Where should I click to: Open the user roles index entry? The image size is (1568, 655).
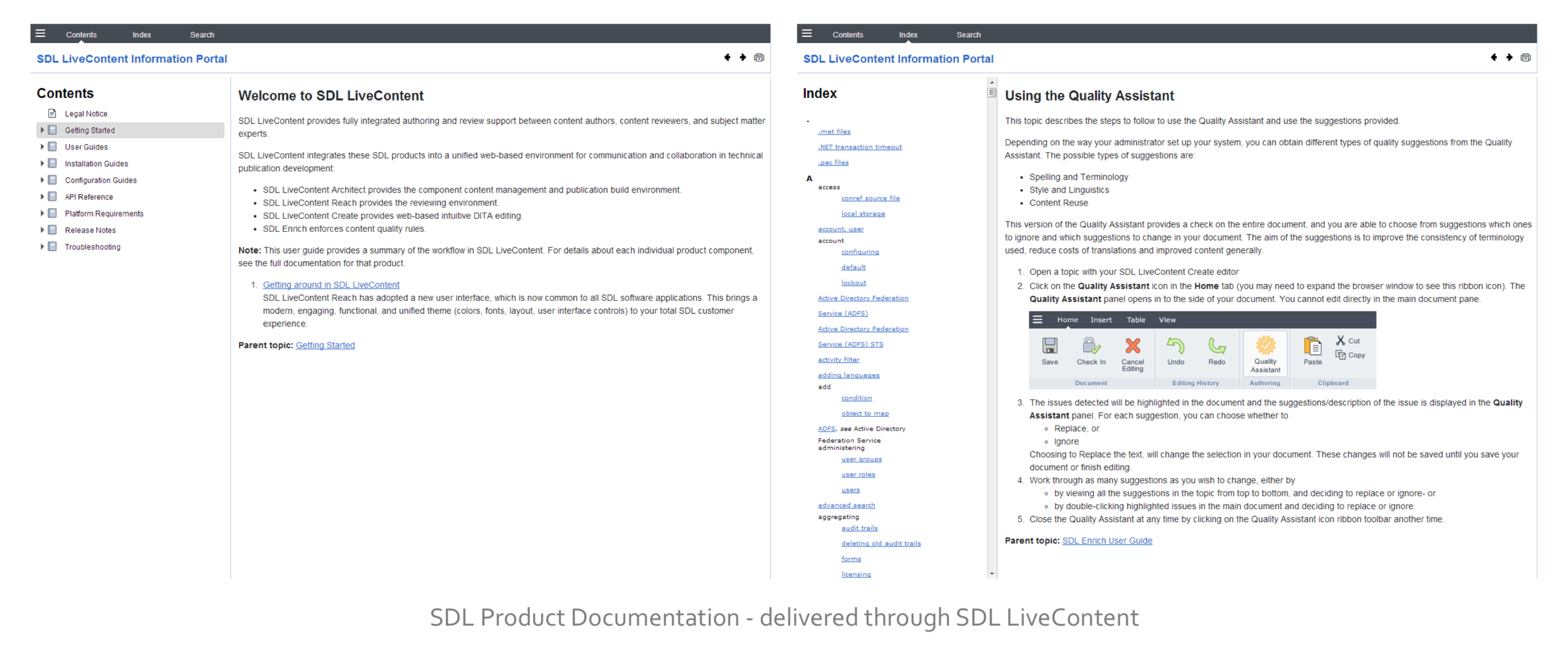point(858,474)
